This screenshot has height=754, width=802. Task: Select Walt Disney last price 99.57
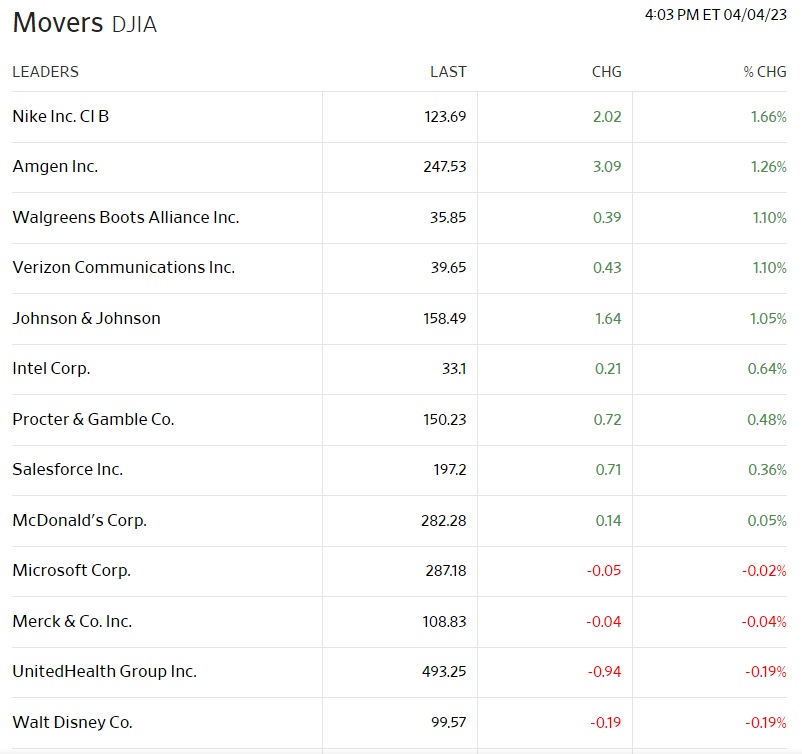[x=449, y=722]
